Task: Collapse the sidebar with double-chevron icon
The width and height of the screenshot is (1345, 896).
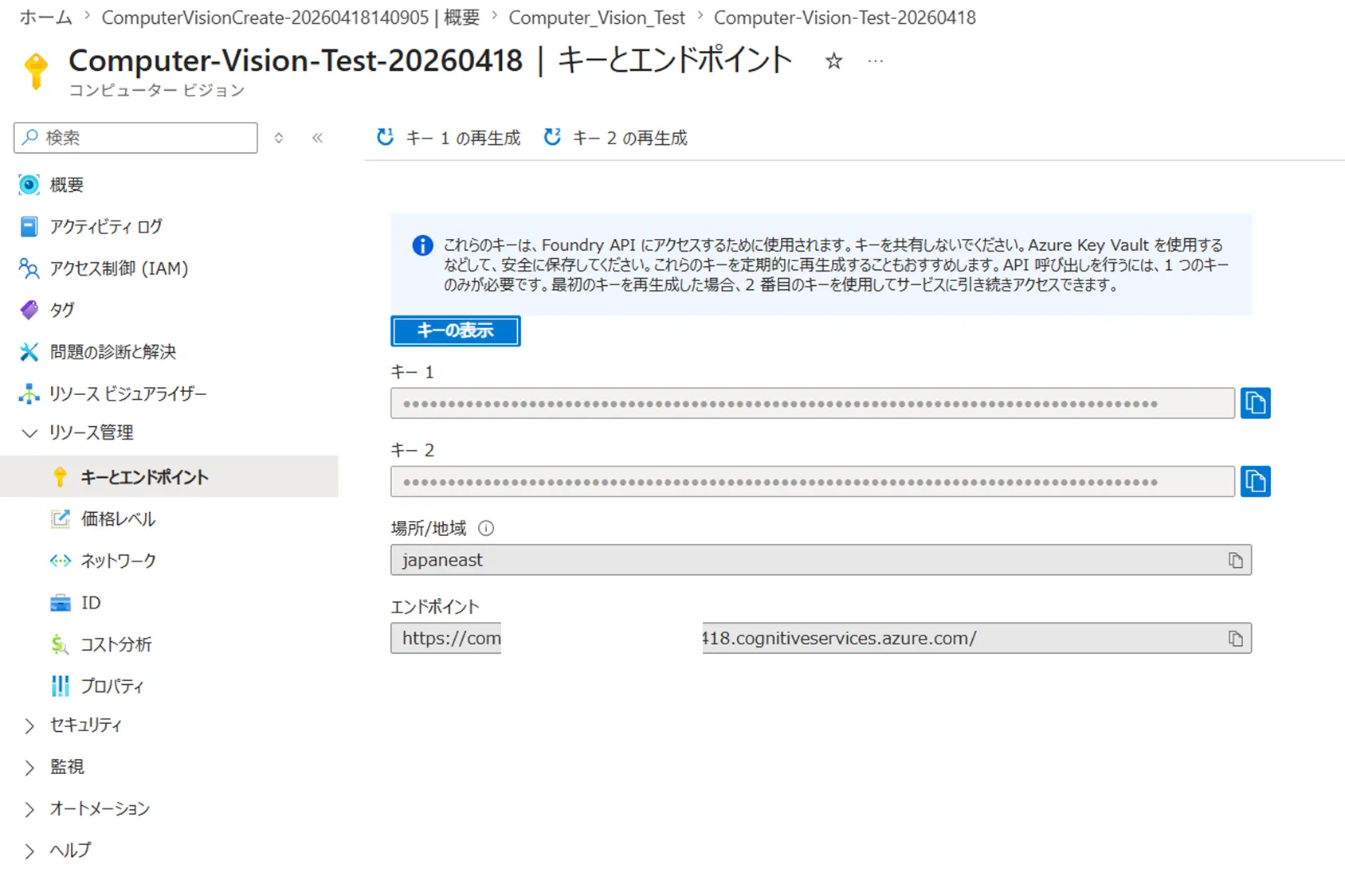Action: tap(317, 138)
